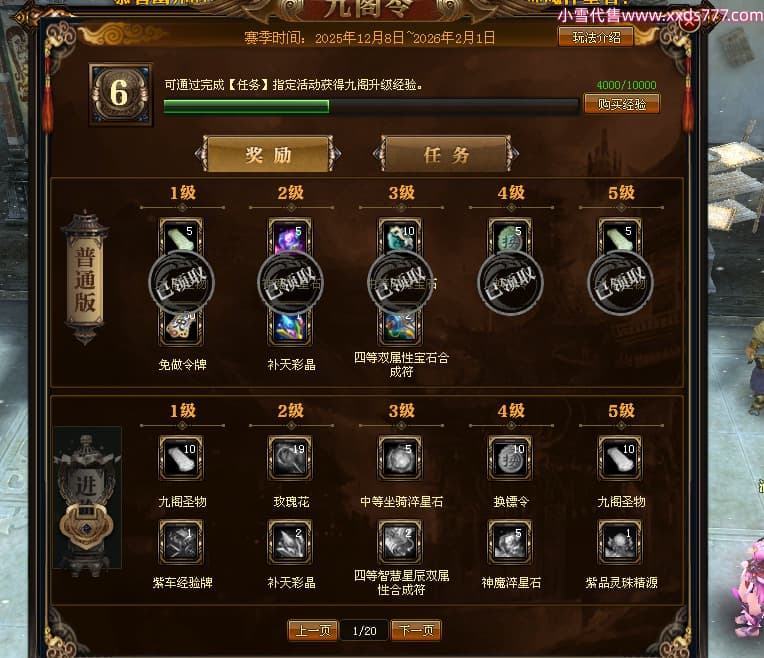764x658 pixels.
Task: Click the 购买经验 button
Action: click(x=622, y=104)
